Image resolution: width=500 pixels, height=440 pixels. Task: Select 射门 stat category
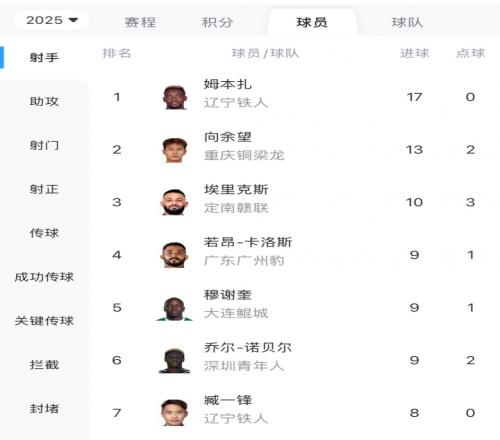(x=44, y=145)
